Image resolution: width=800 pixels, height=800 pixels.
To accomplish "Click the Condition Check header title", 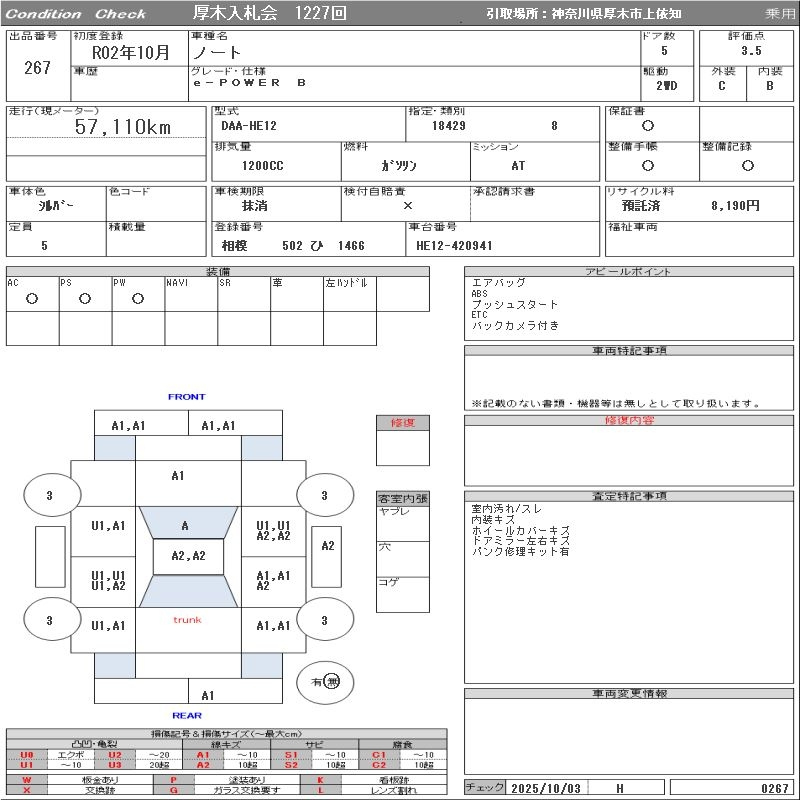I will click(76, 14).
